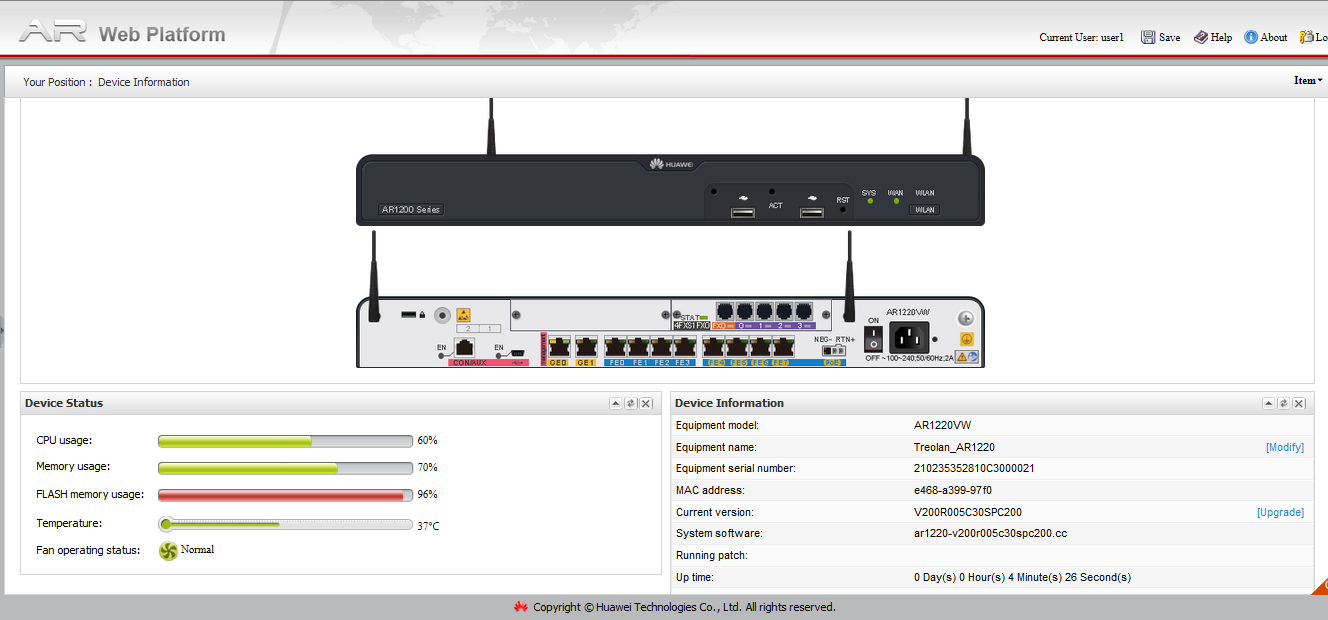Image resolution: width=1328 pixels, height=620 pixels.
Task: Click Modify link for equipment name
Action: tap(1285, 447)
